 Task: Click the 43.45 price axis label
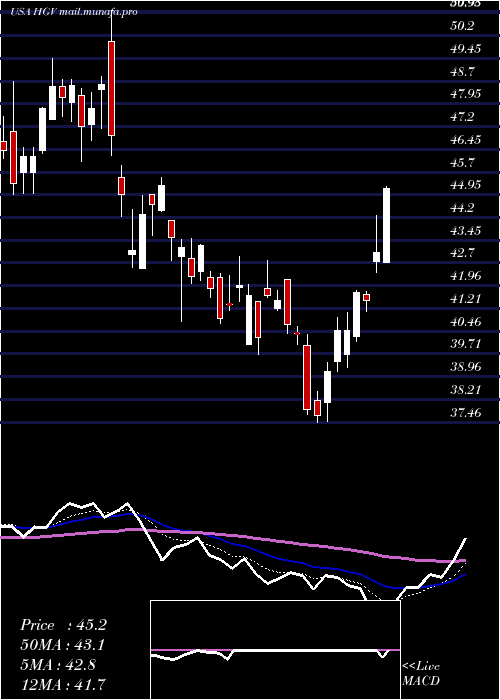point(466,230)
